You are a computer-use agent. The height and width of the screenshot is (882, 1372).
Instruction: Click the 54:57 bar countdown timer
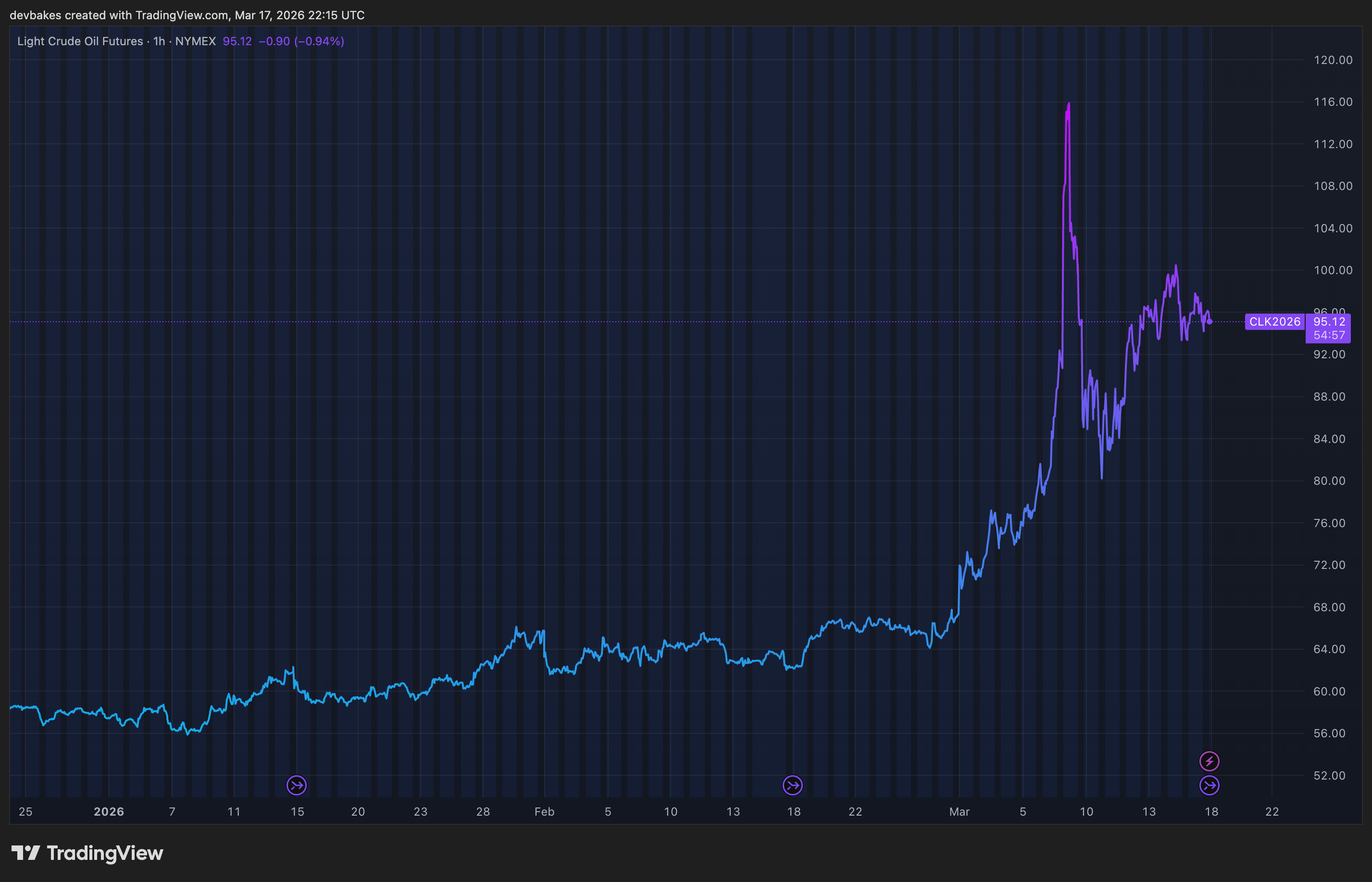pos(1329,335)
